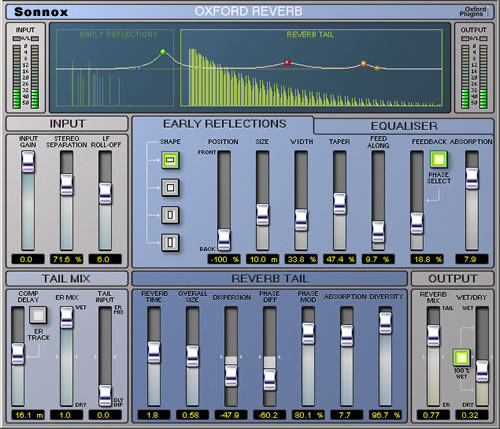Click the early reflections Absorption fader handle
Screen dimensions: 500x429
tap(472, 179)
